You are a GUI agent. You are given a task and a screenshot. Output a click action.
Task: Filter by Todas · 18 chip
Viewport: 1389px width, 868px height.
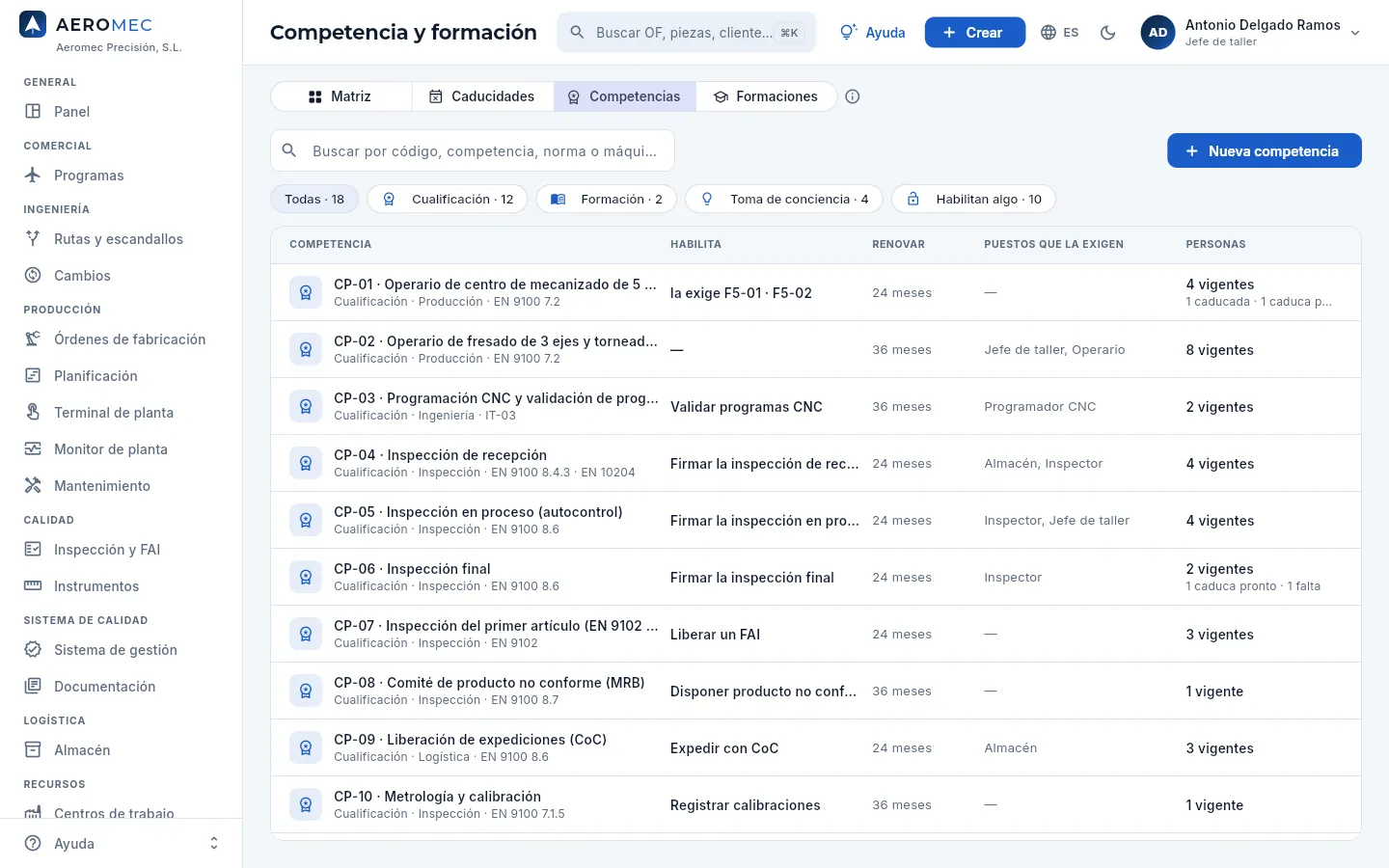pyautogui.click(x=314, y=200)
